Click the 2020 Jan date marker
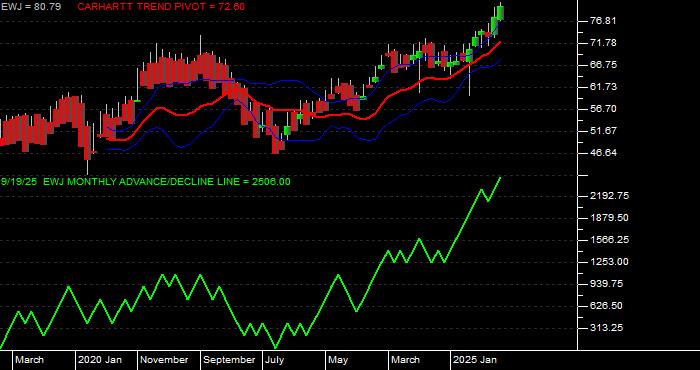700x370 pixels. click(100, 360)
